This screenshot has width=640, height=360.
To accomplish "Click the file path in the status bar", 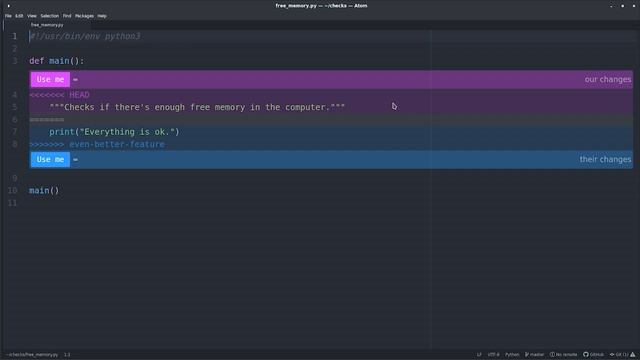I will tap(32, 355).
